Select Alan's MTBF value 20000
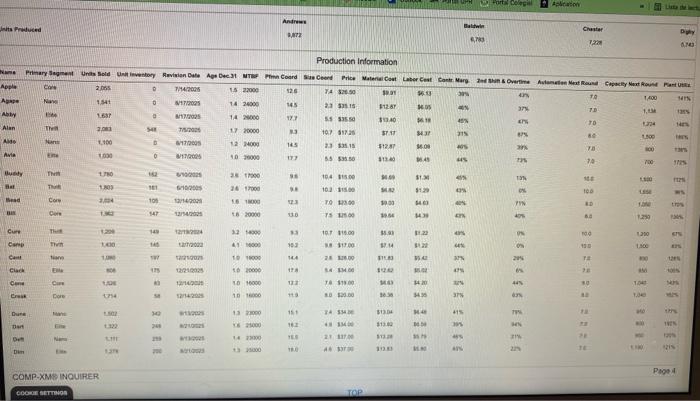The width and height of the screenshot is (700, 401). pyautogui.click(x=251, y=131)
